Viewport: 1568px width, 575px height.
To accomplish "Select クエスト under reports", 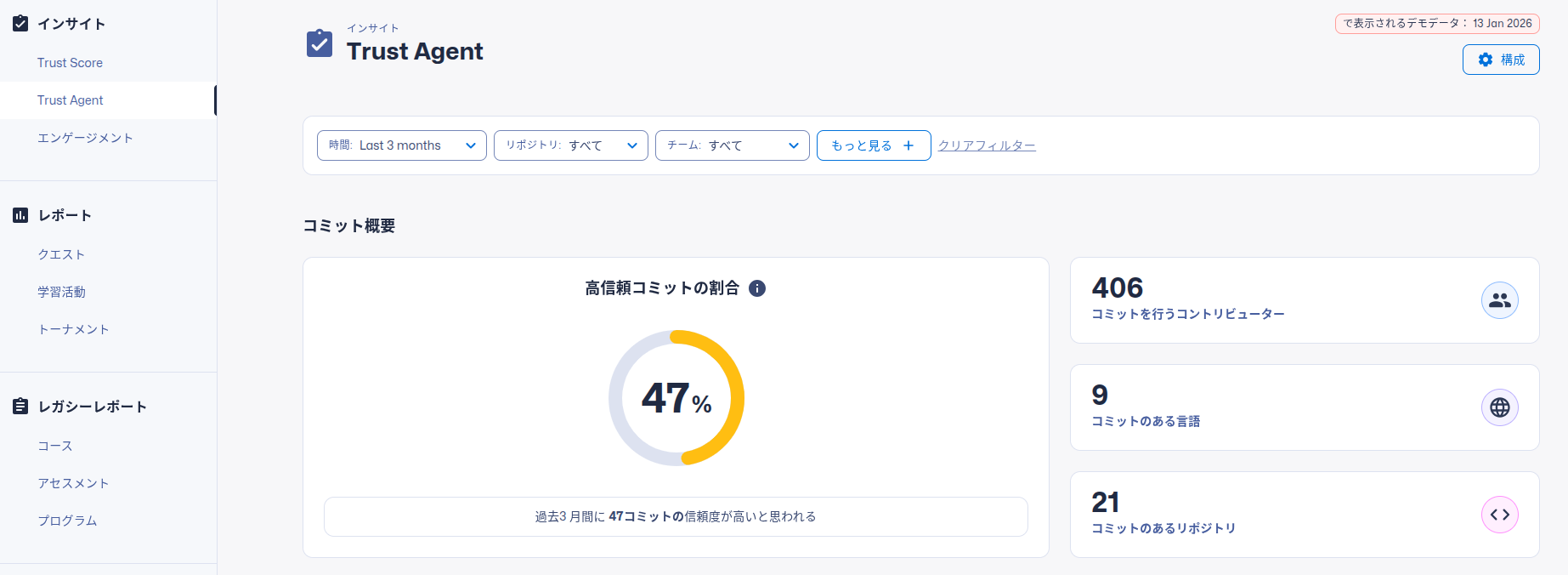I will click(61, 254).
